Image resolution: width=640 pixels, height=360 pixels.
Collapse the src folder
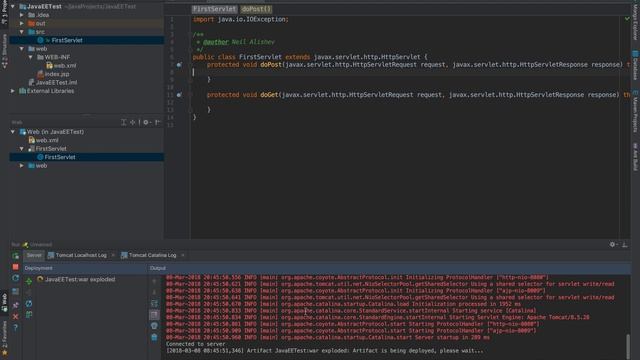[22, 32]
